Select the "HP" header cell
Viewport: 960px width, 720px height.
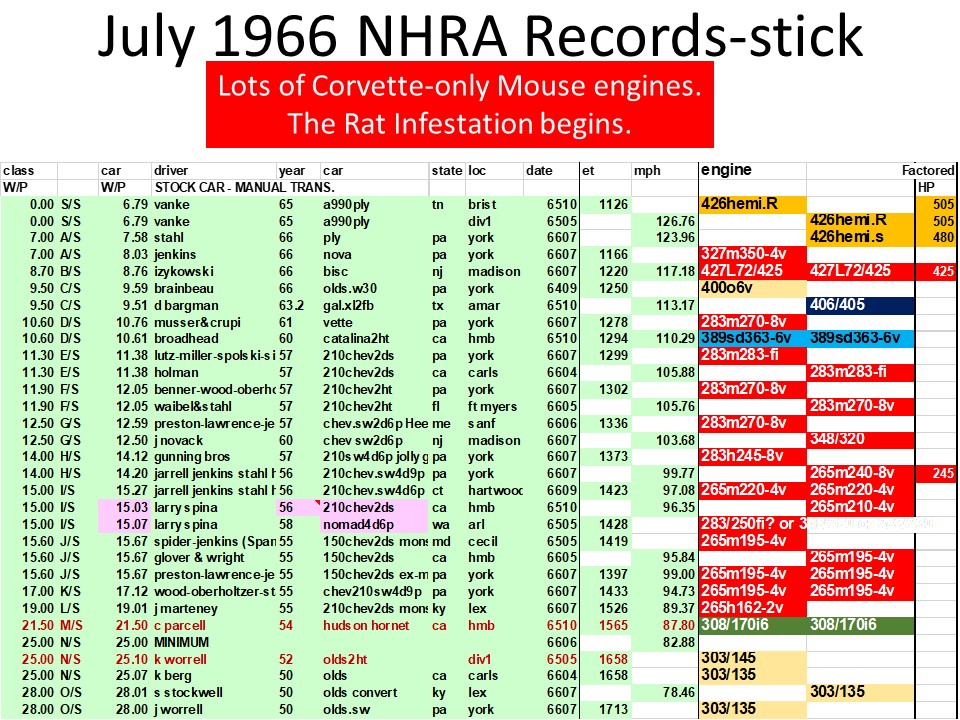pyautogui.click(x=926, y=187)
